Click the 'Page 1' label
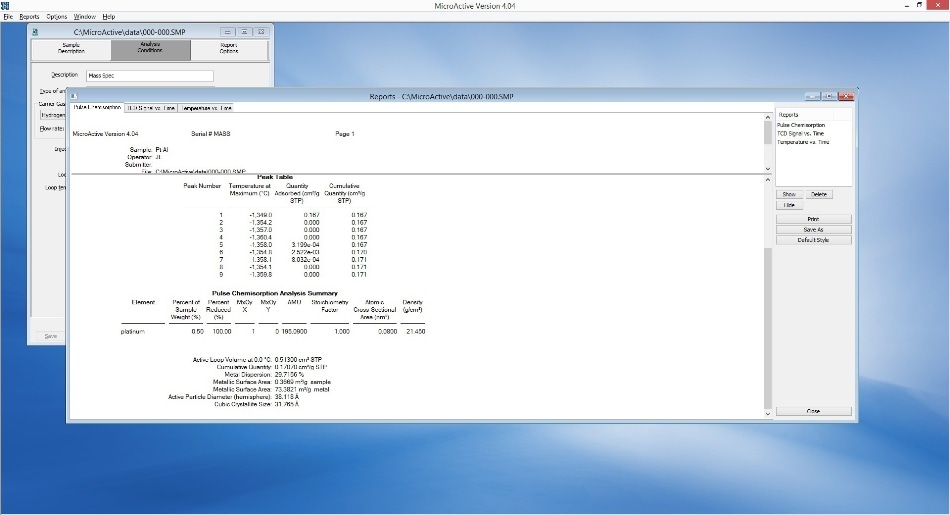Screen dimensions: 950x515 tap(345, 134)
